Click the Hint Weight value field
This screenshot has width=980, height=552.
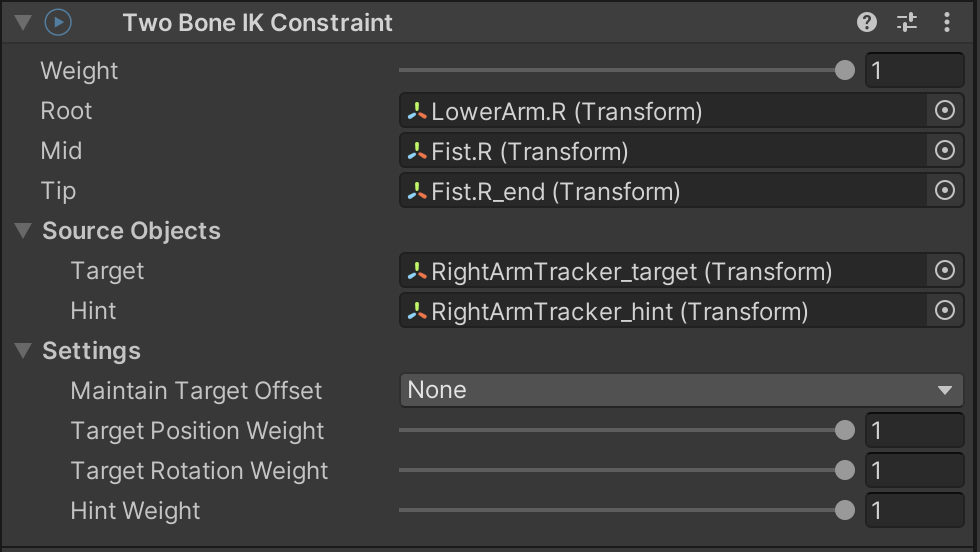pyautogui.click(x=914, y=511)
